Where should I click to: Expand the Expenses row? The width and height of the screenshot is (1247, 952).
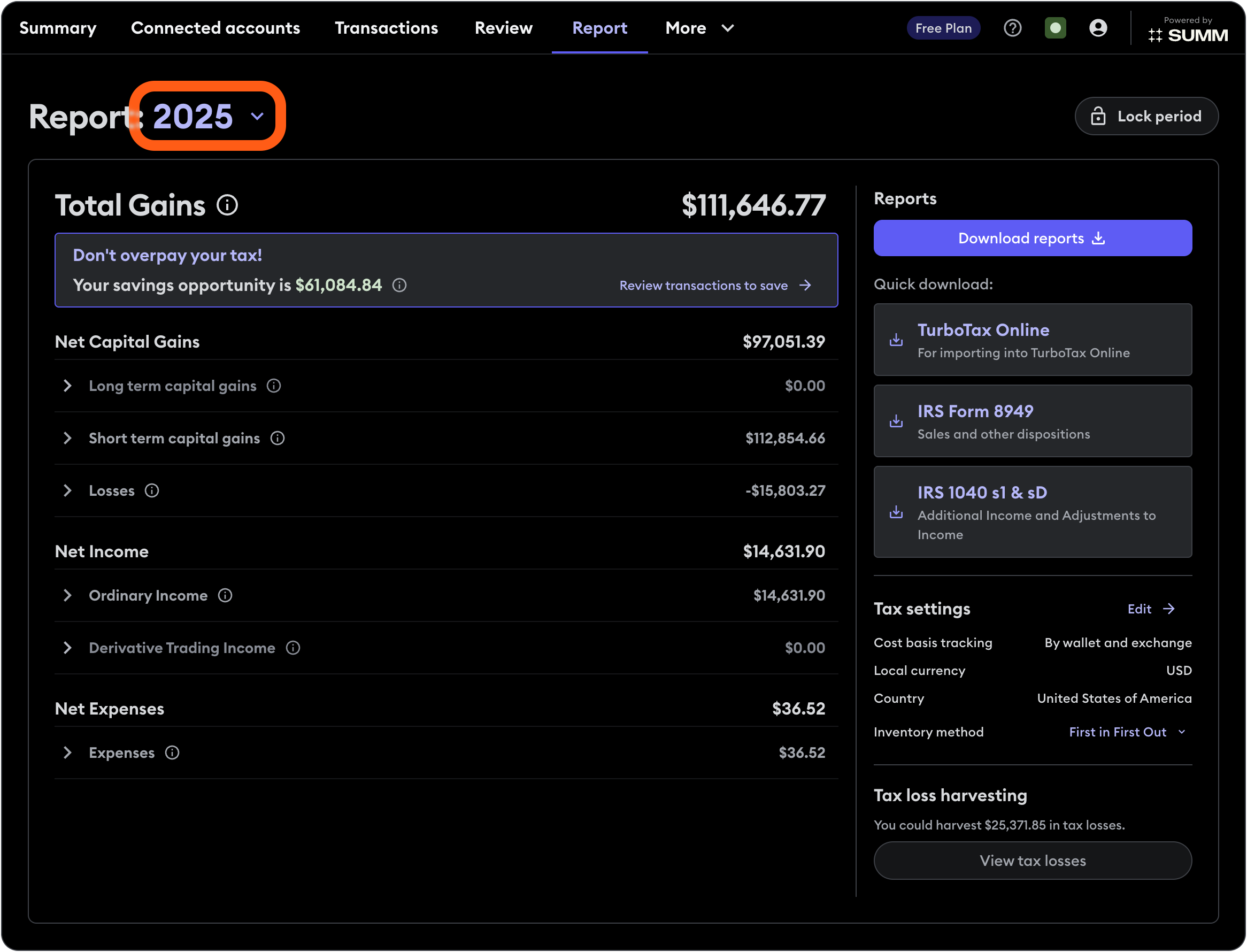(67, 753)
